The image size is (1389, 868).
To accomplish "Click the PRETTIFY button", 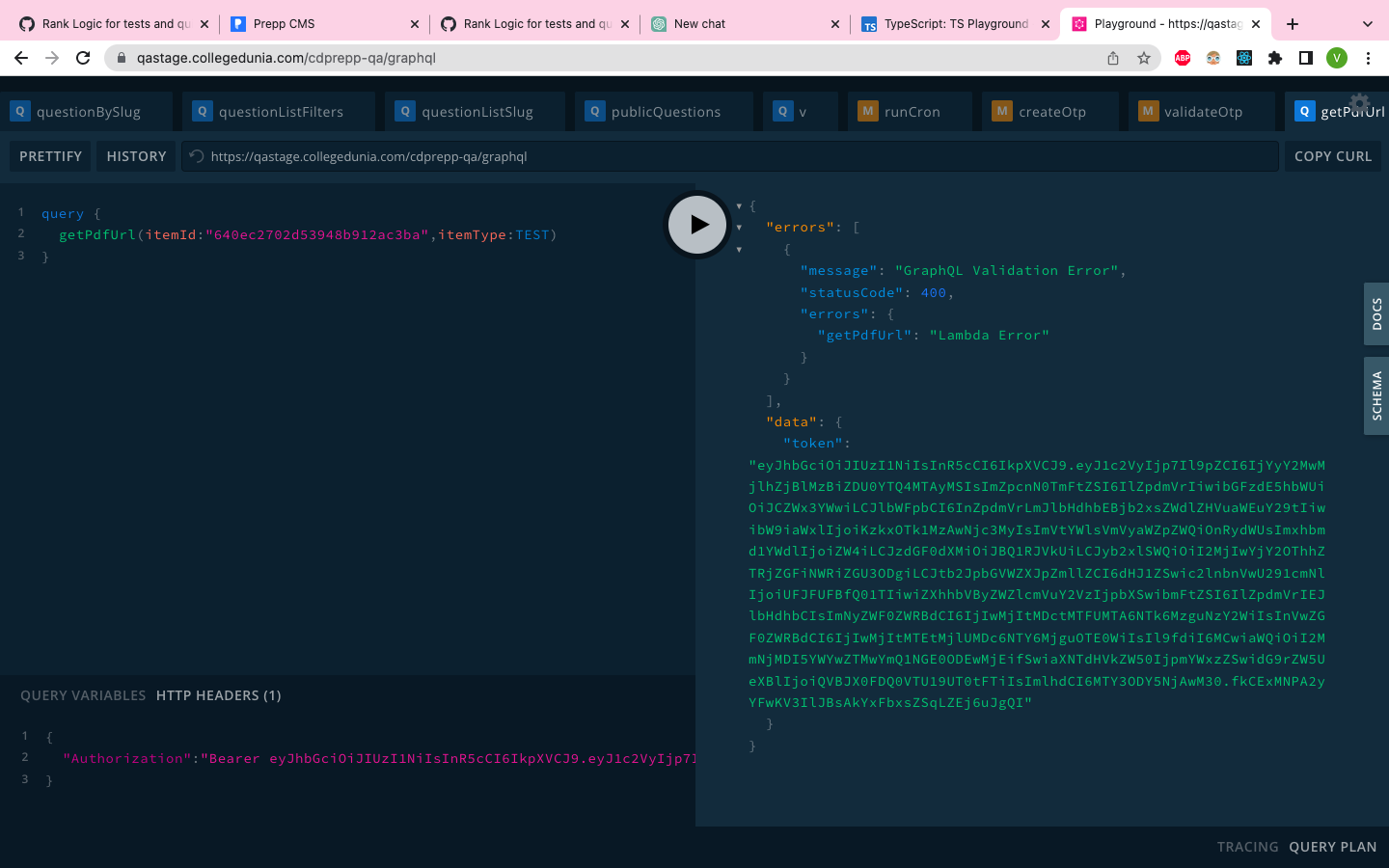I will (x=50, y=156).
